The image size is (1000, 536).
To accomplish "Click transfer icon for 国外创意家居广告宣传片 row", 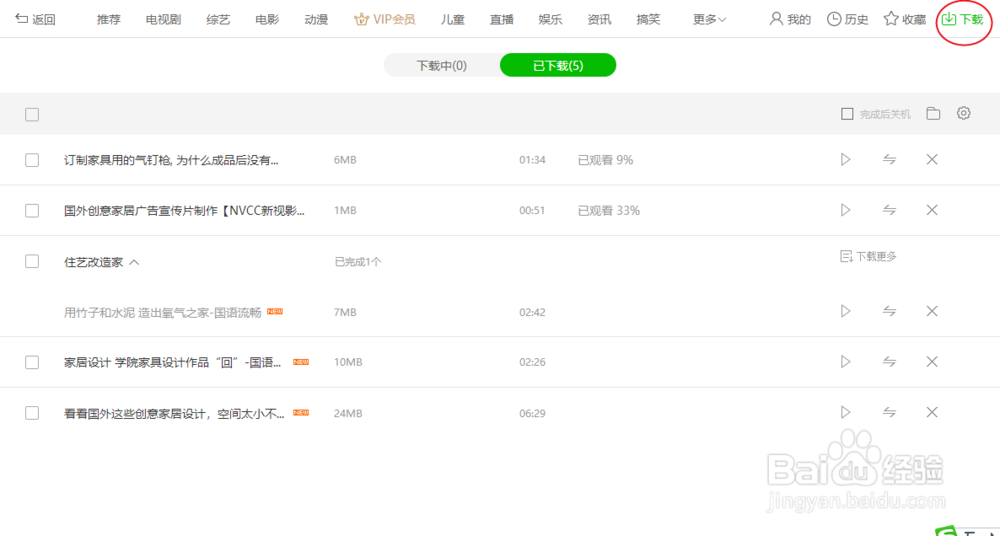I will 890,210.
